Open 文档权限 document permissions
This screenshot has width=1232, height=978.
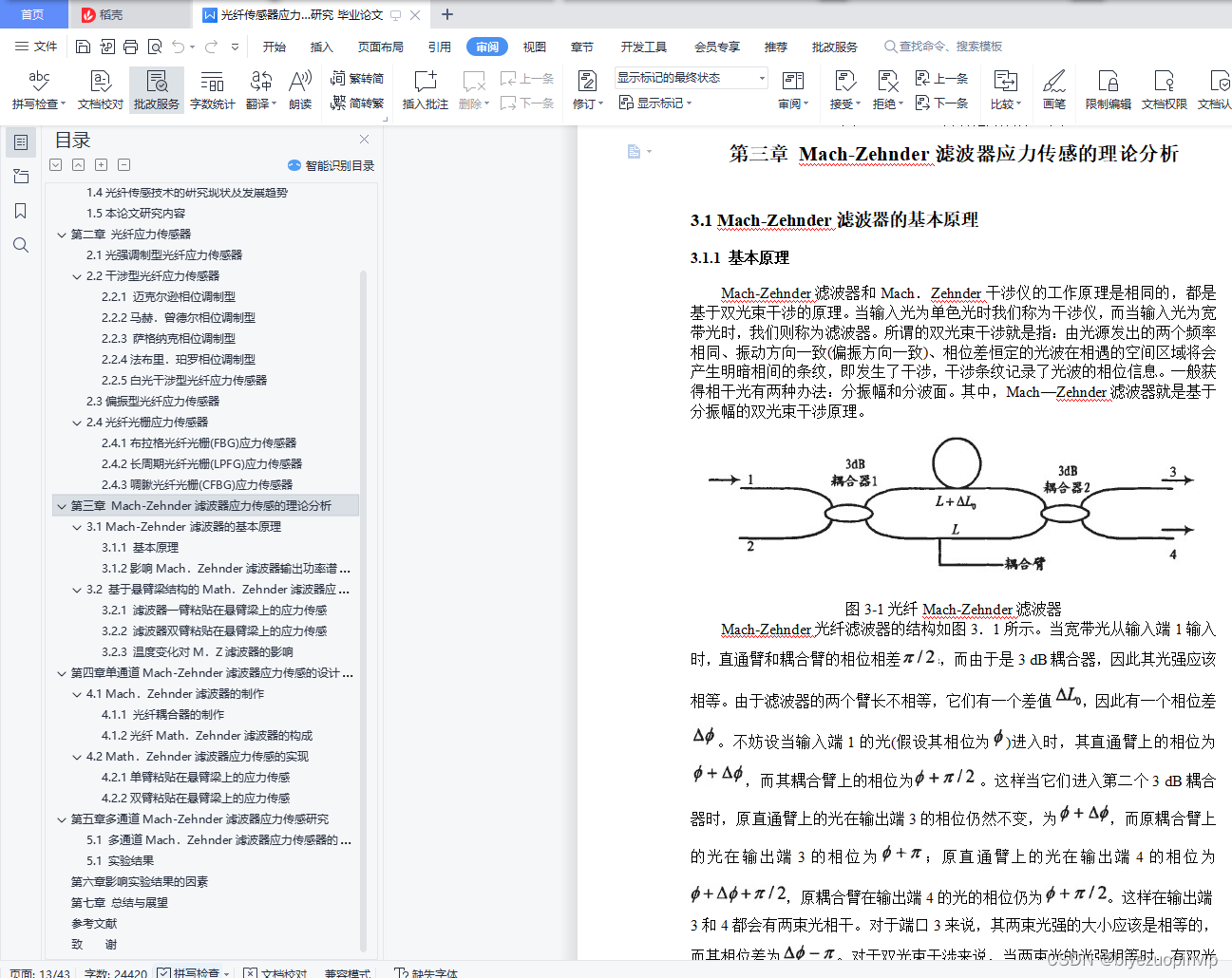(x=1165, y=90)
